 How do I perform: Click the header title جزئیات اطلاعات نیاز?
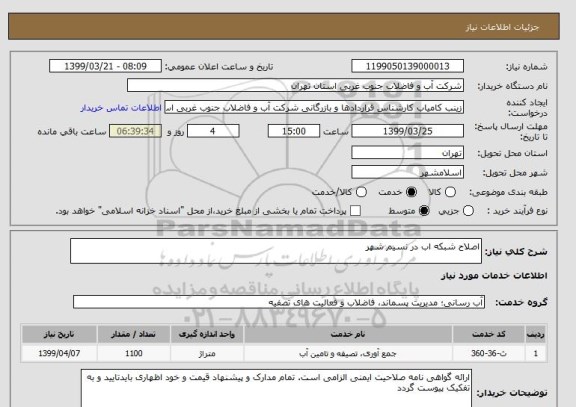502,28
